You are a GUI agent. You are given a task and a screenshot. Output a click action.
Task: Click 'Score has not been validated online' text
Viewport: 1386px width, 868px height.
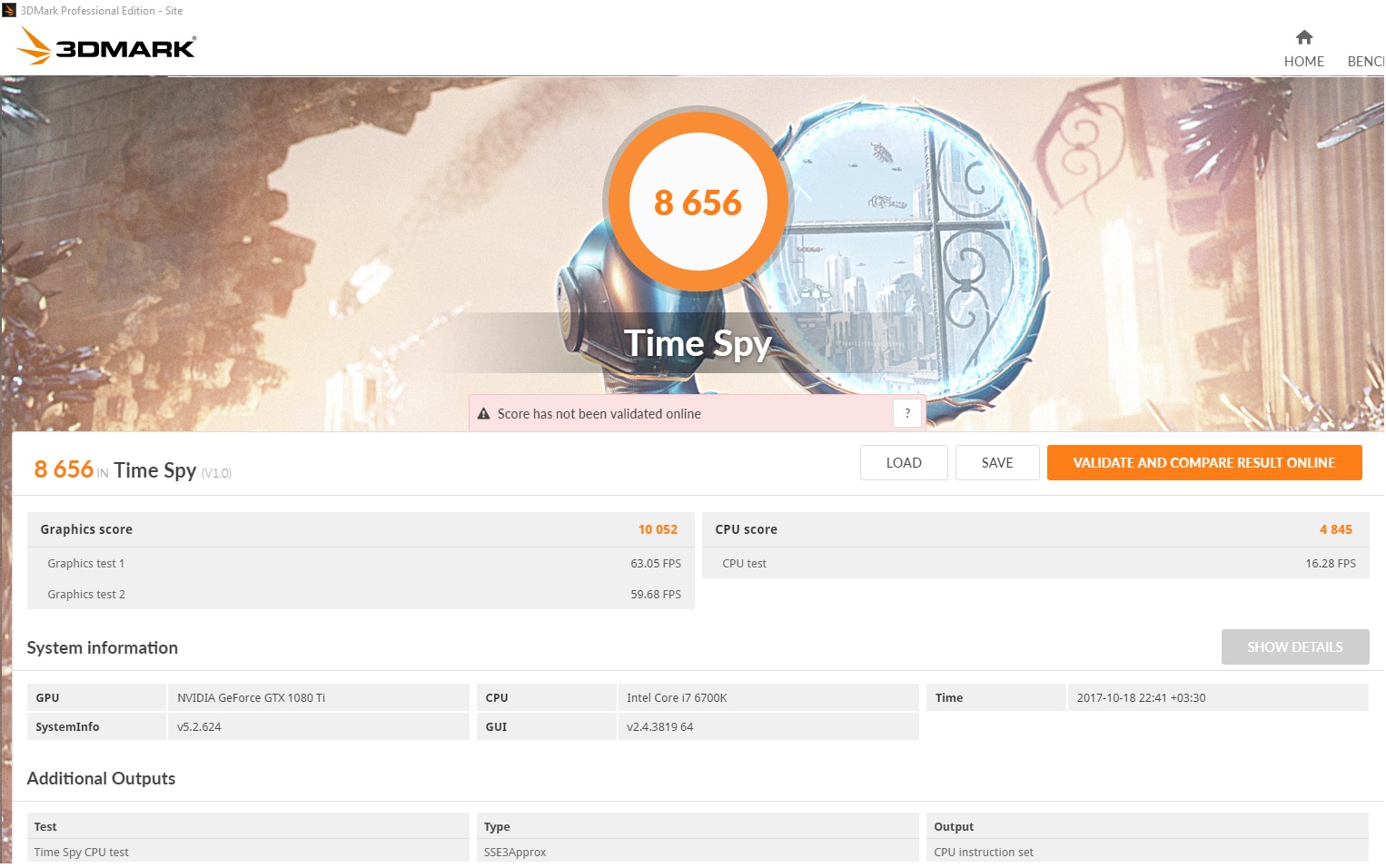[599, 414]
